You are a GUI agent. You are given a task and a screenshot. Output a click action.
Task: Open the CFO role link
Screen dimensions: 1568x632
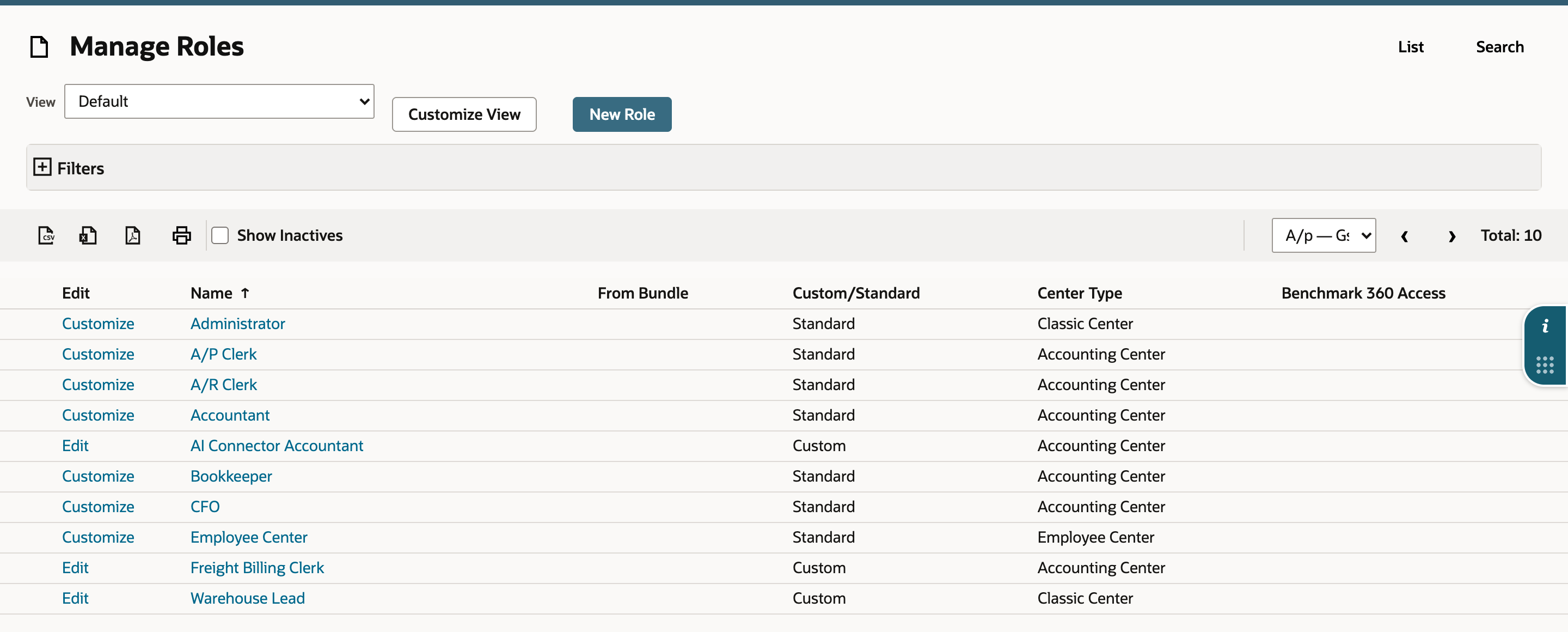205,507
